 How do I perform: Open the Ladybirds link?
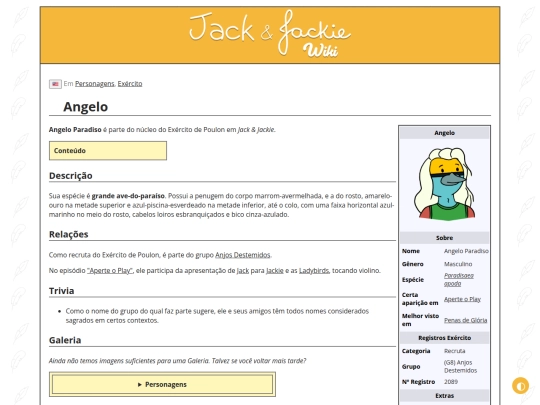click(314, 271)
